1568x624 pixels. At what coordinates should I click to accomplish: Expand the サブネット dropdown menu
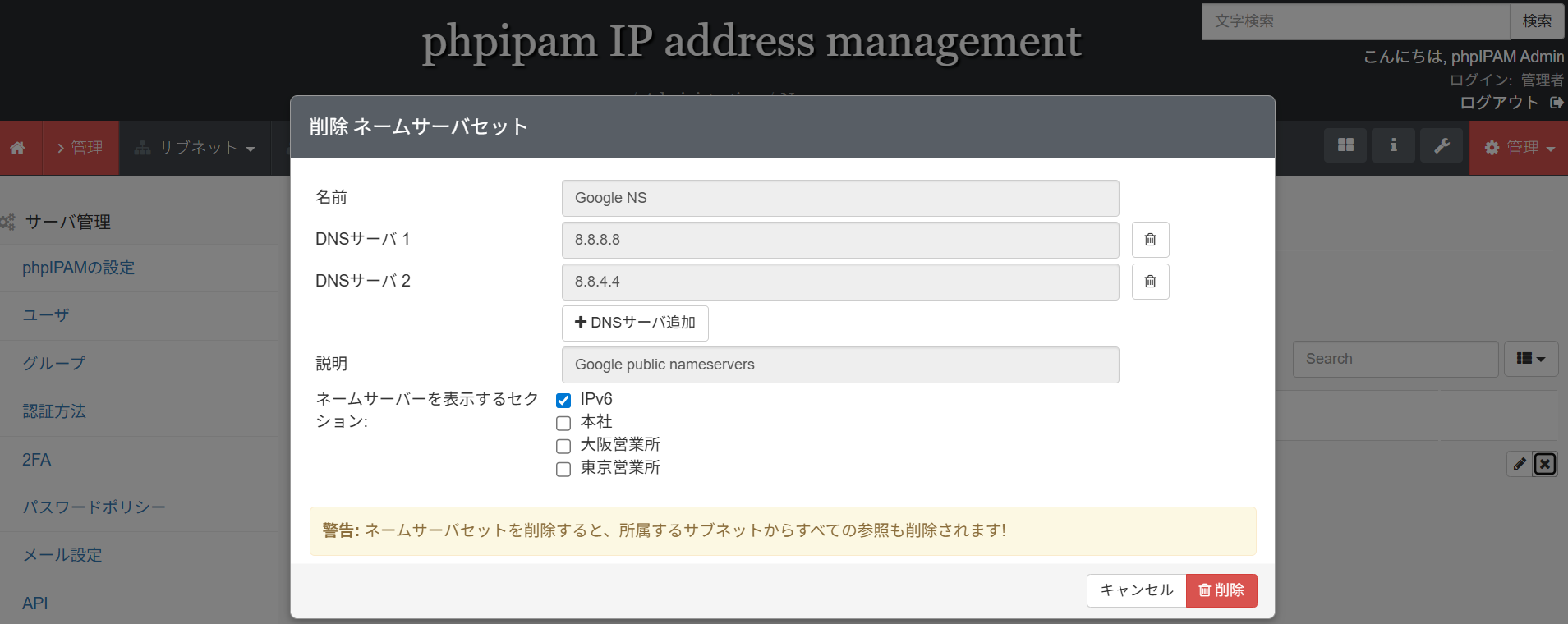(195, 148)
